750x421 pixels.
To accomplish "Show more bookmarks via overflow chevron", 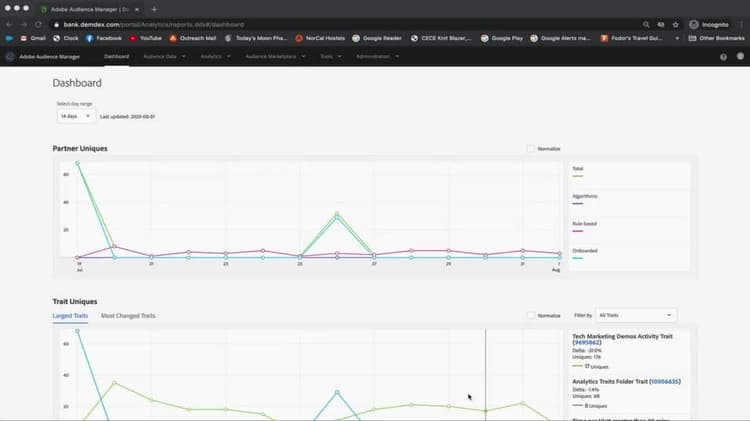I will [x=677, y=38].
